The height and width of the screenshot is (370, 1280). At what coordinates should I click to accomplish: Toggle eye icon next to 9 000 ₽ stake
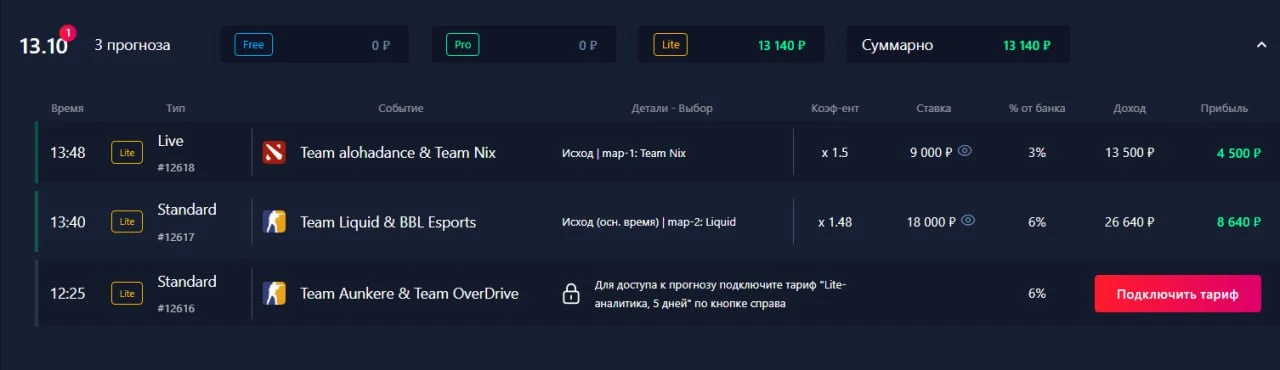(965, 151)
